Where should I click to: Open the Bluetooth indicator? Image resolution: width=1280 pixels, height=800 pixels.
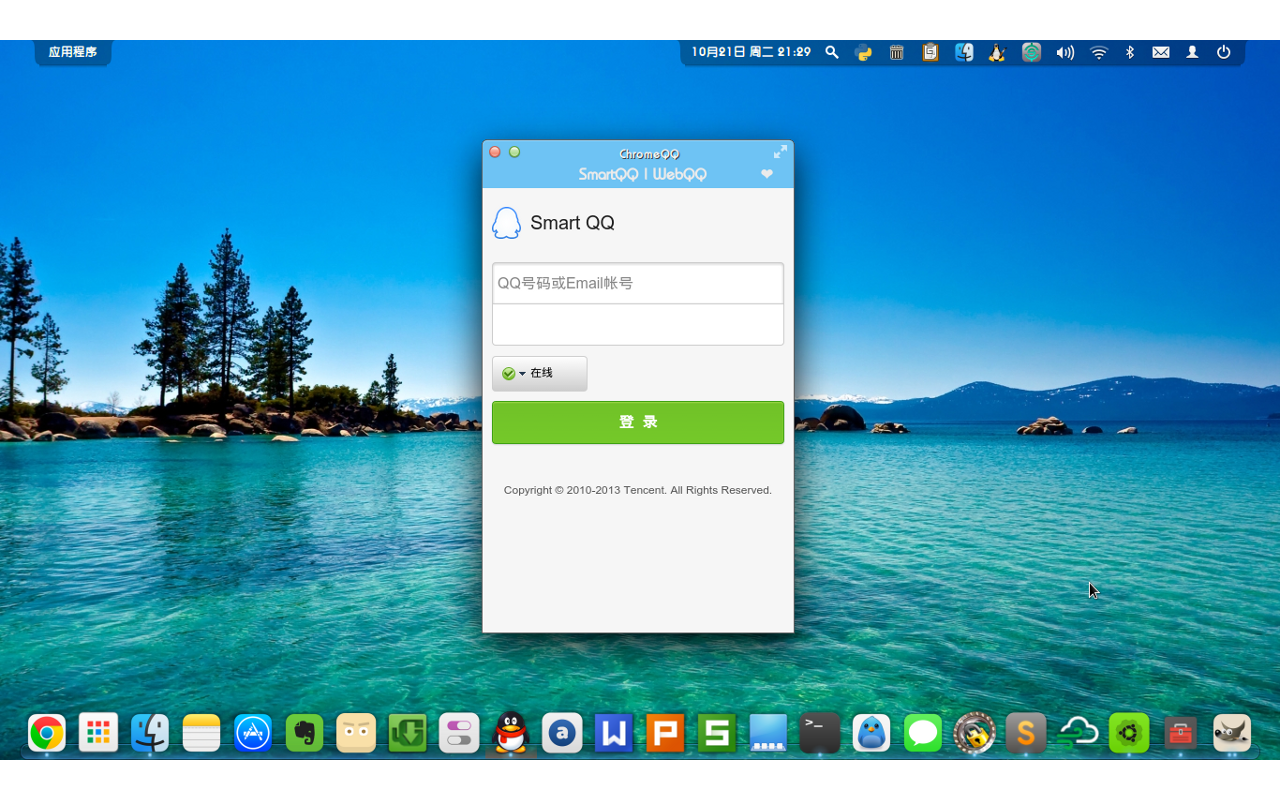(x=1130, y=52)
